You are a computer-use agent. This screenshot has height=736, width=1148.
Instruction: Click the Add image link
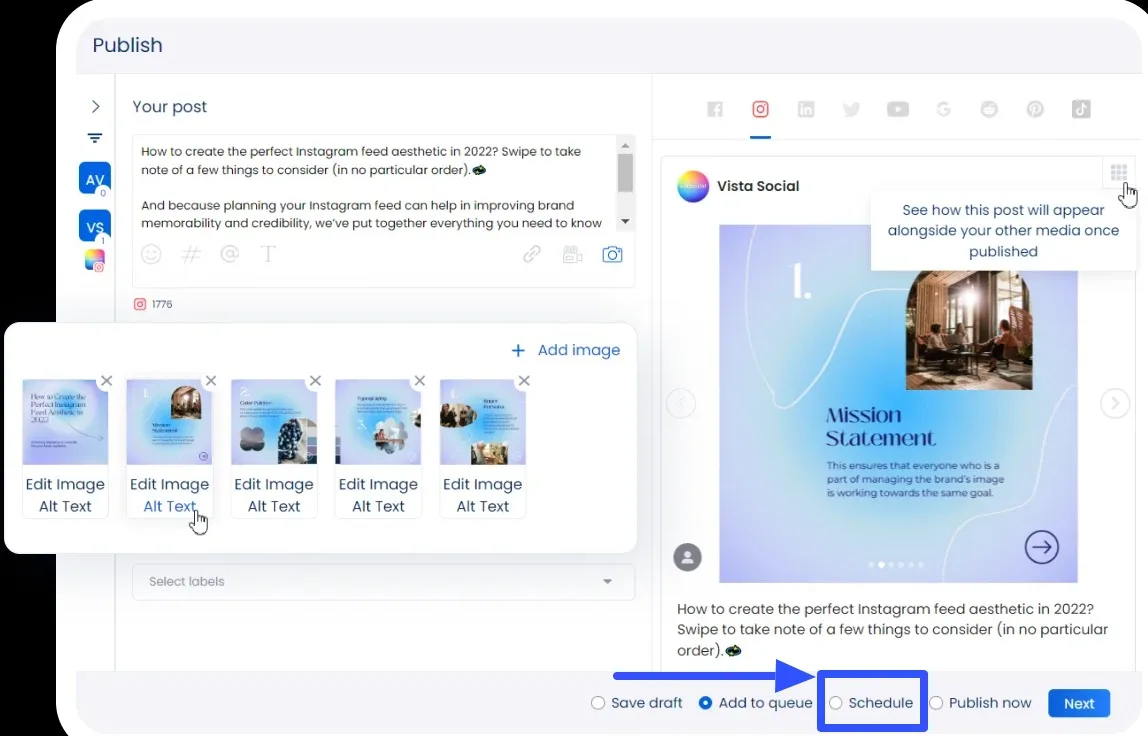(566, 350)
